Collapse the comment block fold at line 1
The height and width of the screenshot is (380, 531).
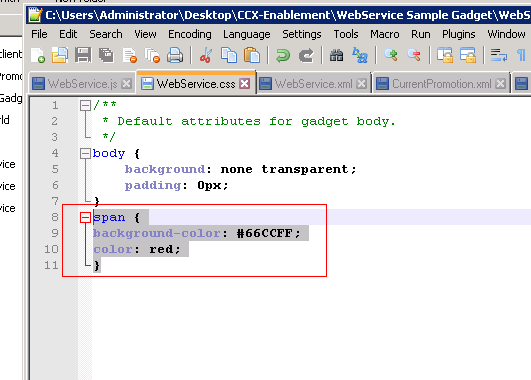pyautogui.click(x=85, y=105)
